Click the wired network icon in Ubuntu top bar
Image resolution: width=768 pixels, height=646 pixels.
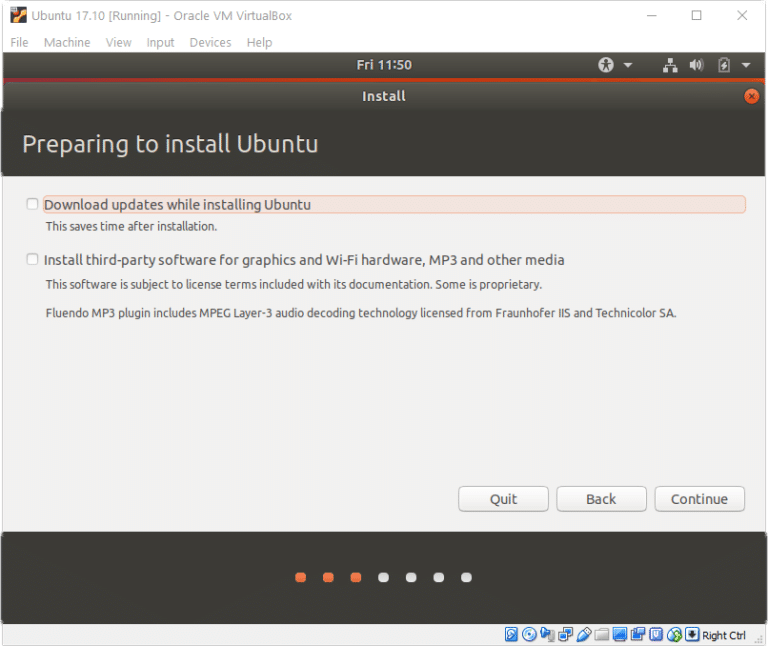tap(670, 65)
